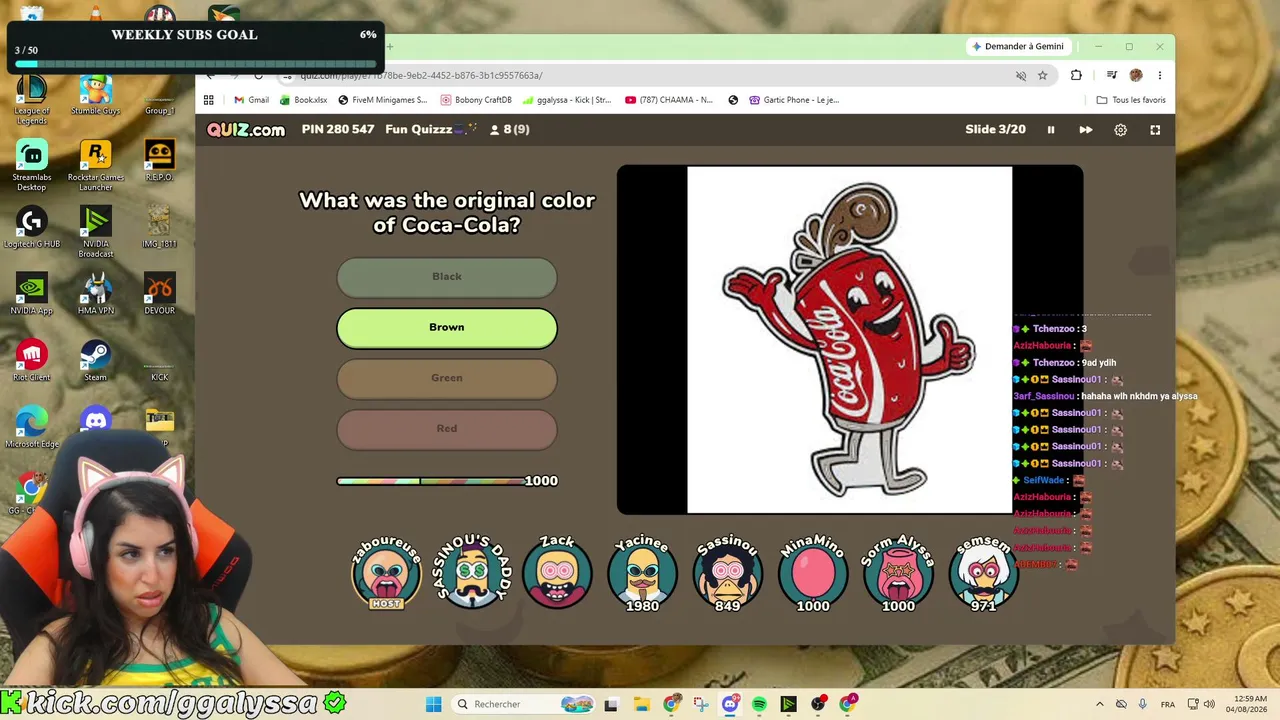Open the NVIDIA App shortcut
This screenshot has height=720, width=1280.
[32, 294]
